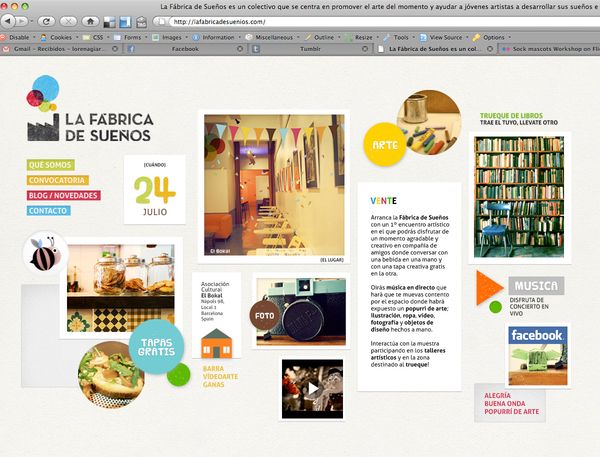Stop loading with the X button
The image size is (600, 457).
68,21
